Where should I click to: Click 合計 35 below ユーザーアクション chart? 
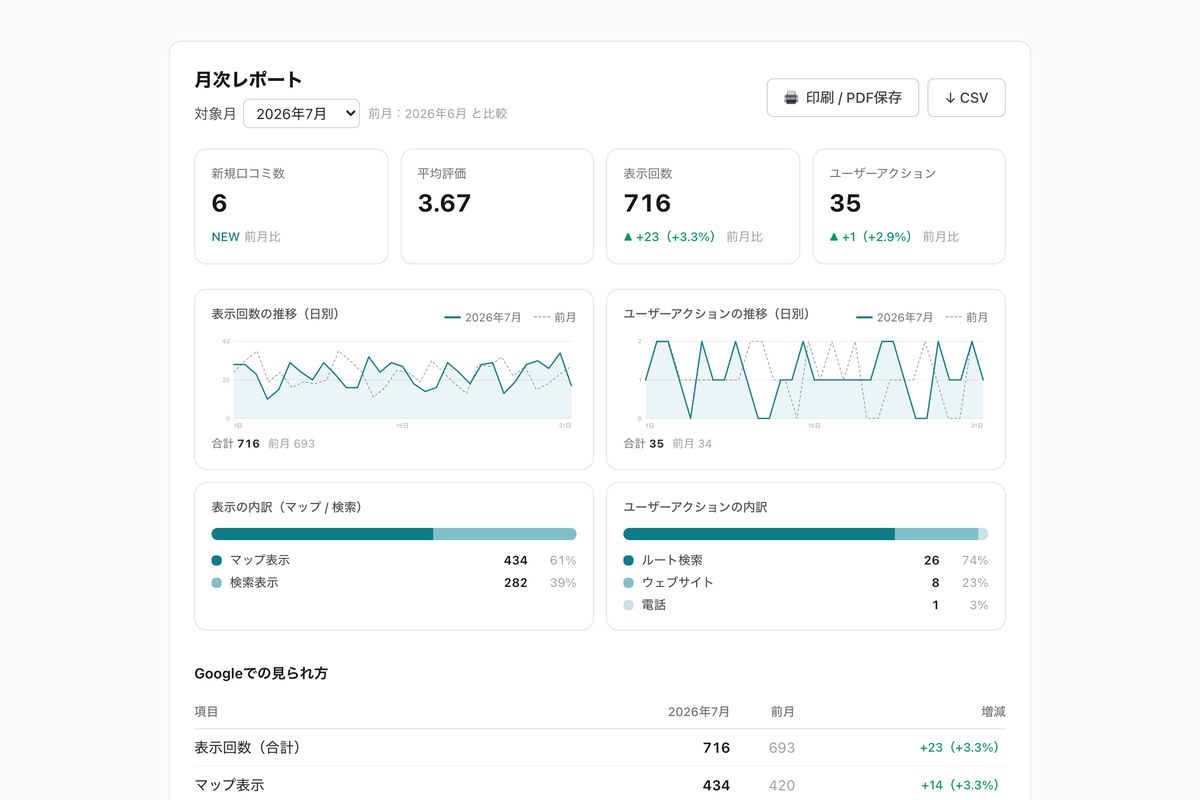pos(643,443)
